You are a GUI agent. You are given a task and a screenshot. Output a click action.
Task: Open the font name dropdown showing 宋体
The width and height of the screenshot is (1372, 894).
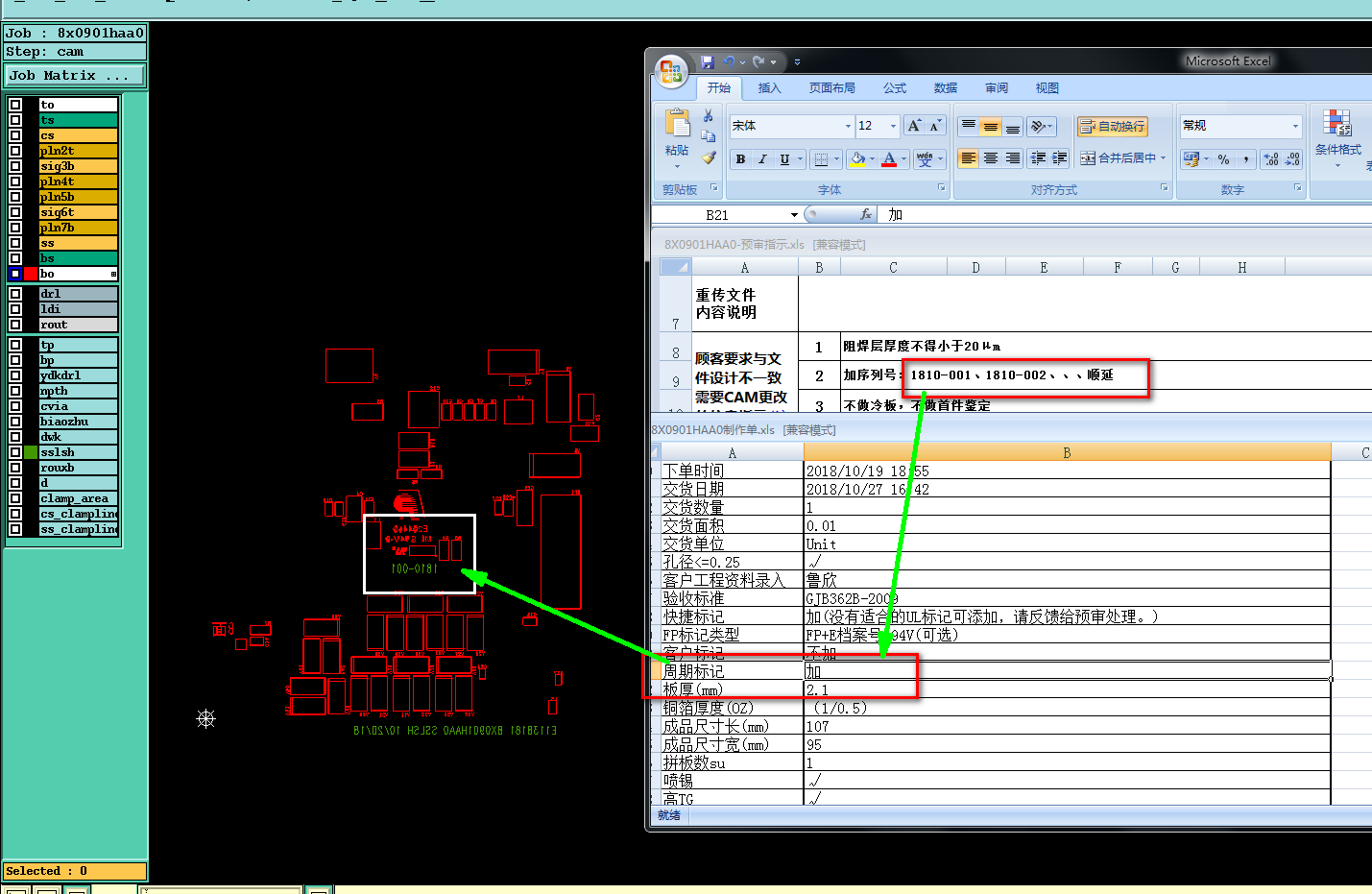click(x=848, y=126)
